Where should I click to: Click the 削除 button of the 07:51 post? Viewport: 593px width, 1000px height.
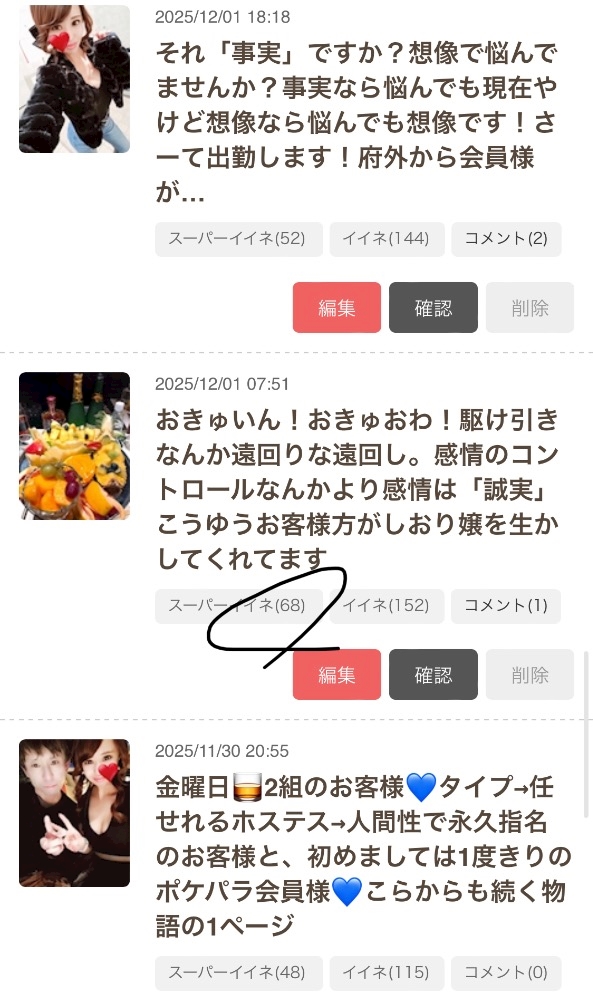click(x=530, y=675)
